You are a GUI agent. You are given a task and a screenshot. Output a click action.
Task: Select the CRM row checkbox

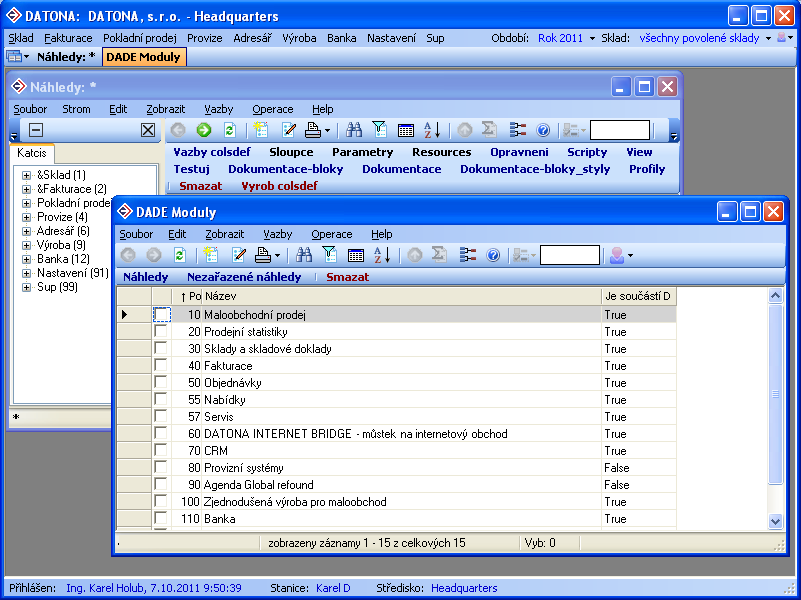(x=161, y=450)
